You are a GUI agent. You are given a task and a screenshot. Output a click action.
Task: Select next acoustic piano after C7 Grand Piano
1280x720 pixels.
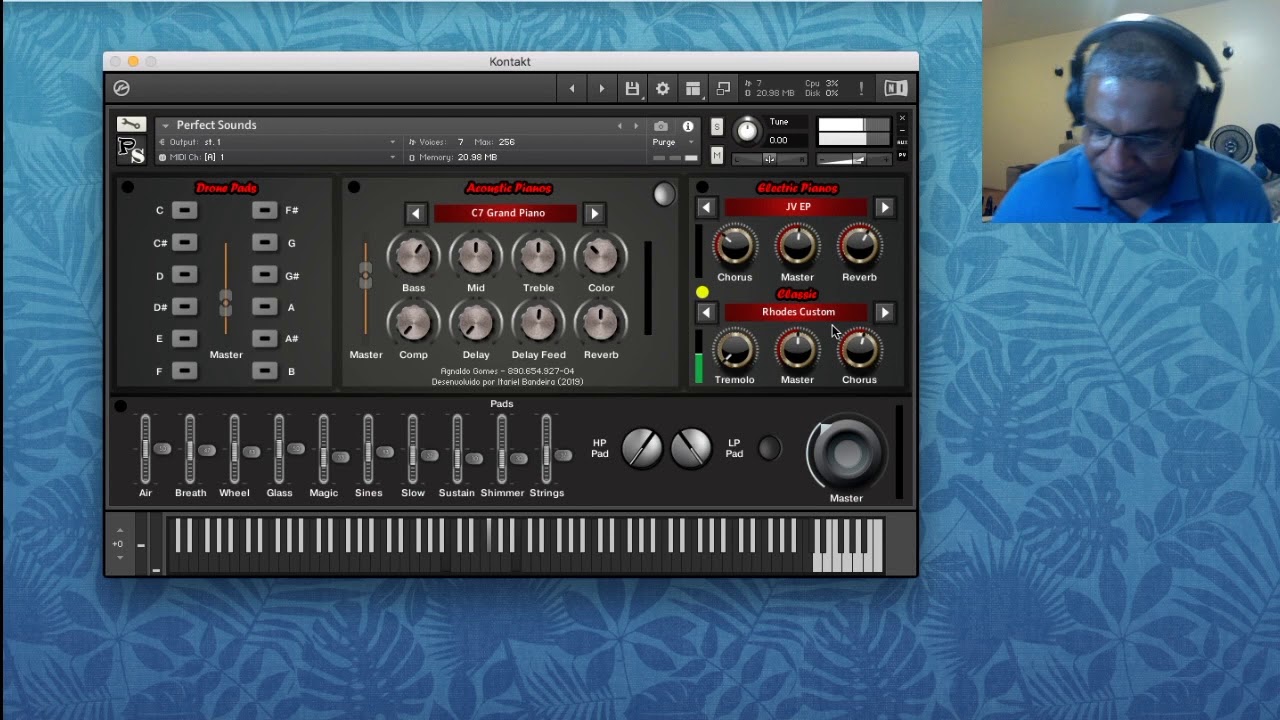594,213
